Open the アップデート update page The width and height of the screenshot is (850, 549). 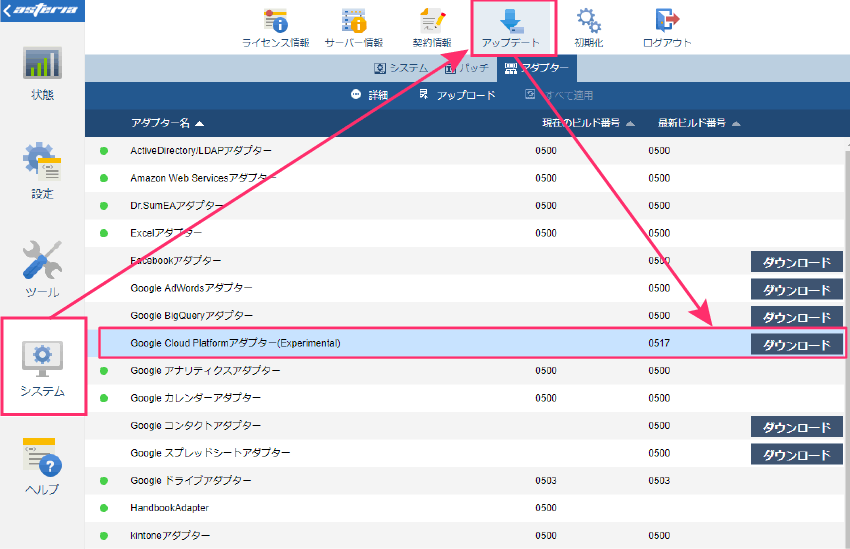(x=511, y=28)
